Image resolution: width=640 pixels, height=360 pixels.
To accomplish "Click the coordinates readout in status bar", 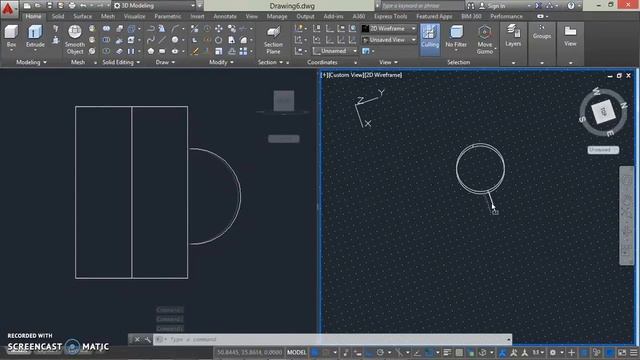I will click(249, 352).
